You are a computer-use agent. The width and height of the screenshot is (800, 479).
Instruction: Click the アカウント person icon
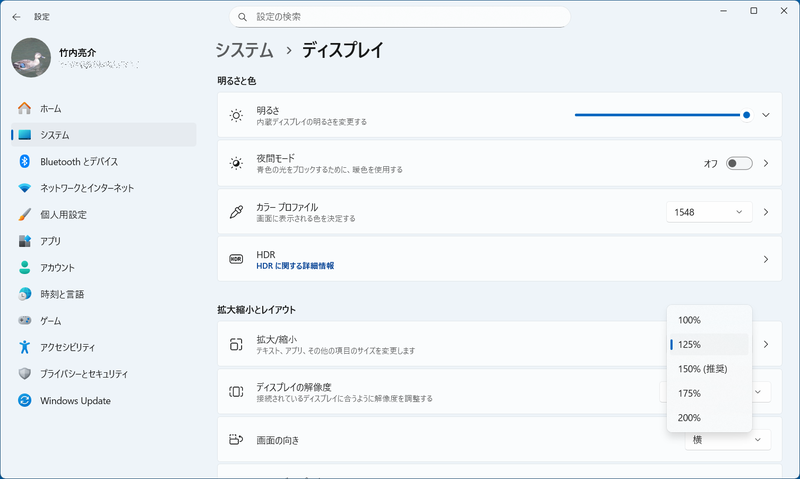point(24,267)
